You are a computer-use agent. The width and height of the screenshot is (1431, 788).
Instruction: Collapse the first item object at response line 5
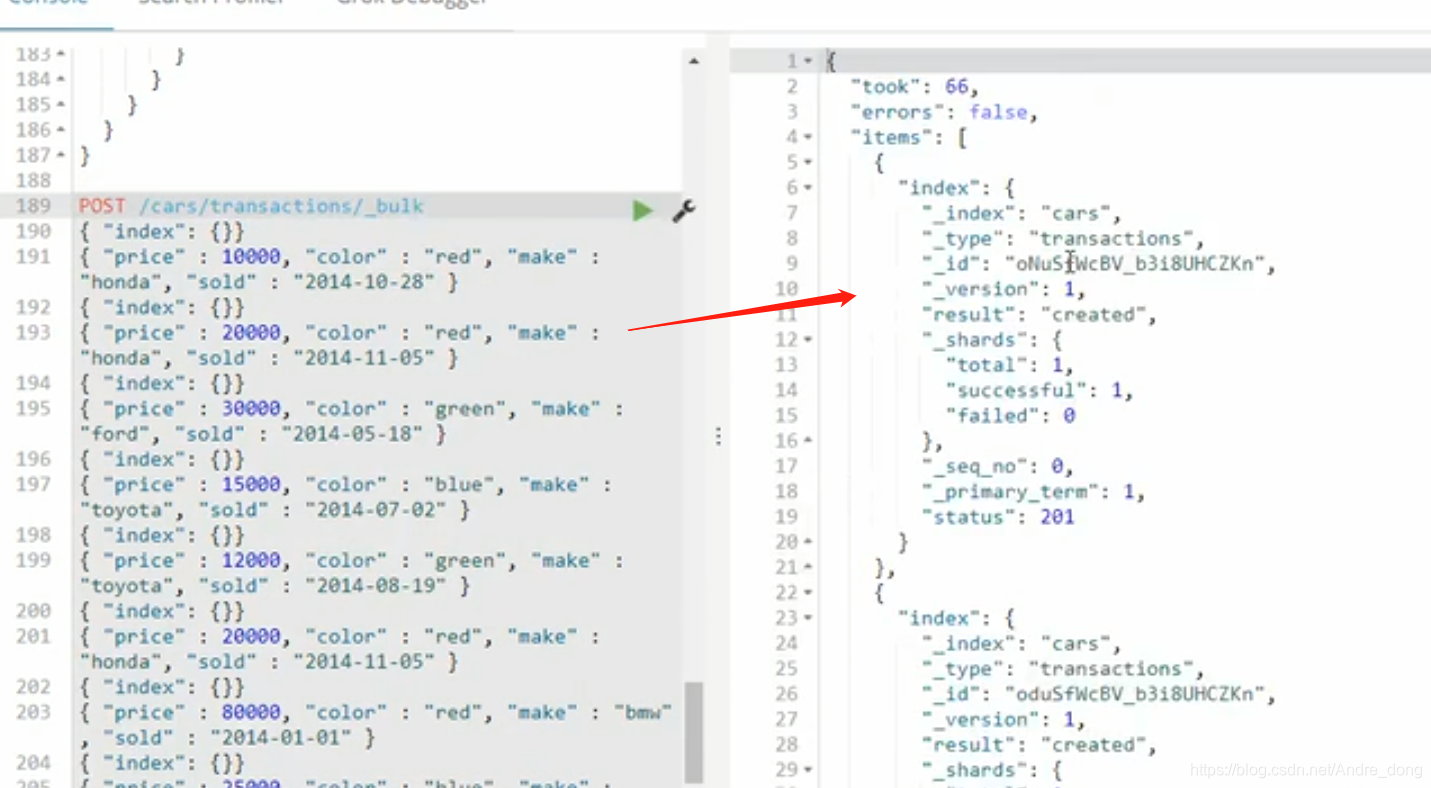[x=808, y=163]
